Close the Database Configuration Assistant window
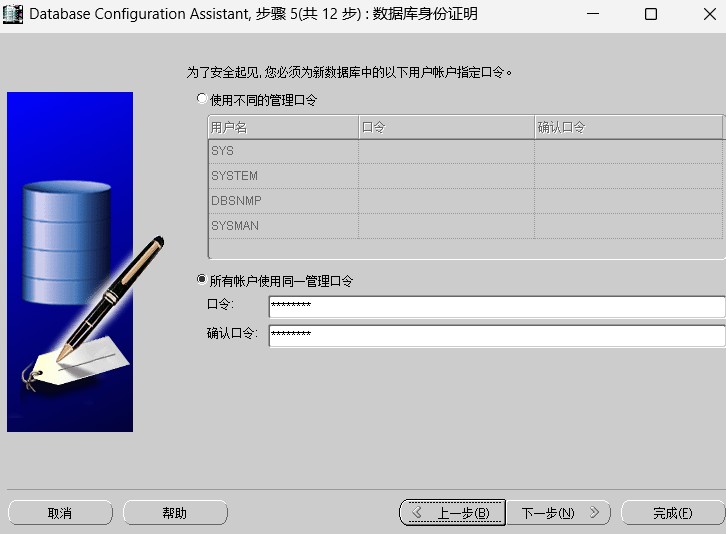Screen dimensions: 726x534 tap(709, 14)
